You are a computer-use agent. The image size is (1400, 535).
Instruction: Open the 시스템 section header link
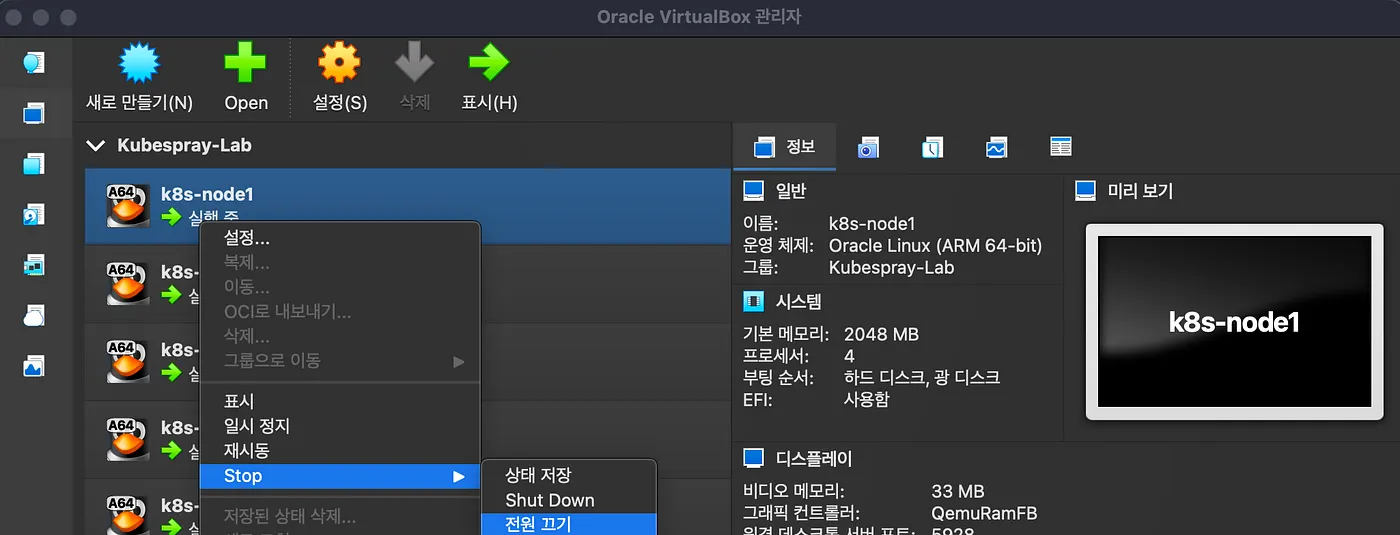(798, 301)
